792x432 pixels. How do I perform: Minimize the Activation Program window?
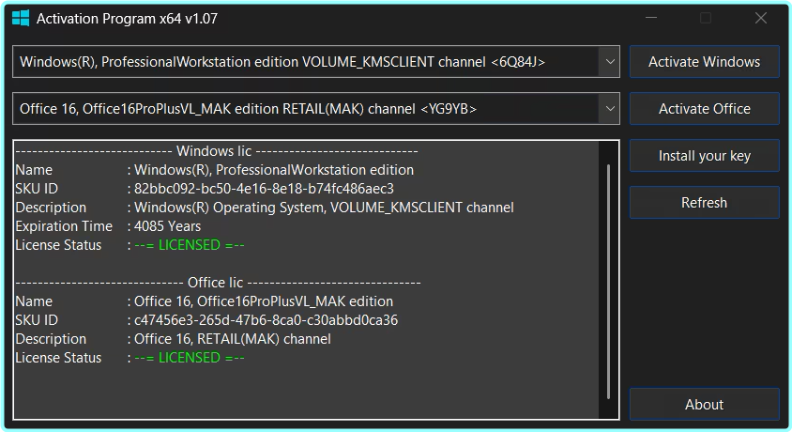click(x=651, y=18)
